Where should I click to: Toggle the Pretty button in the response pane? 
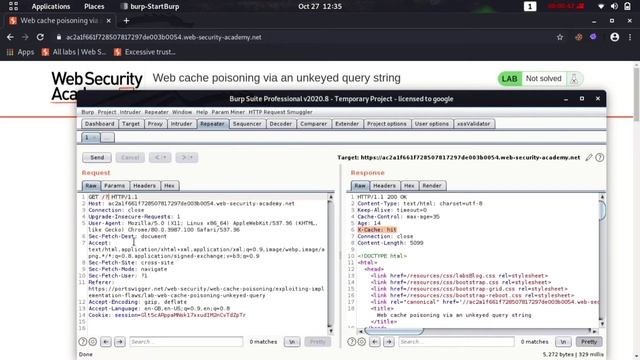click(x=589, y=342)
